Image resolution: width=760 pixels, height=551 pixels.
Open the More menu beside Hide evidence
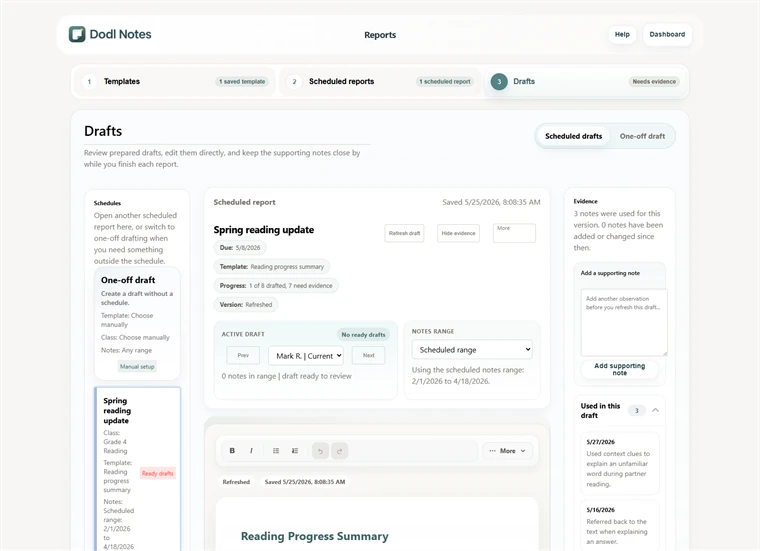[514, 233]
